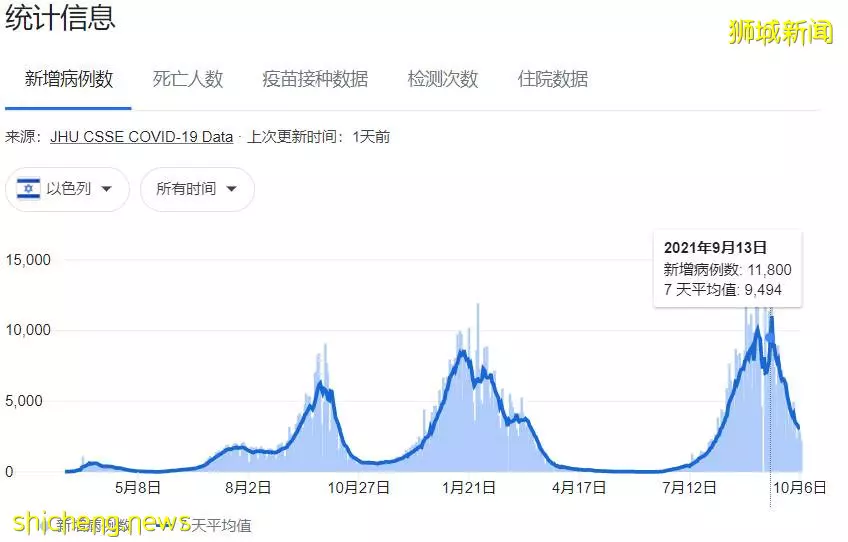Open the 疫苗接种数据 tab
This screenshot has width=848, height=542.
(315, 80)
